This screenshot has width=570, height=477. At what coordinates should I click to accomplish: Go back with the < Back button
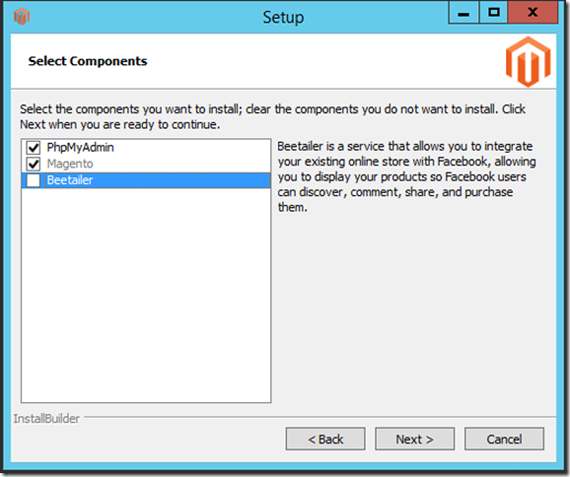point(325,439)
